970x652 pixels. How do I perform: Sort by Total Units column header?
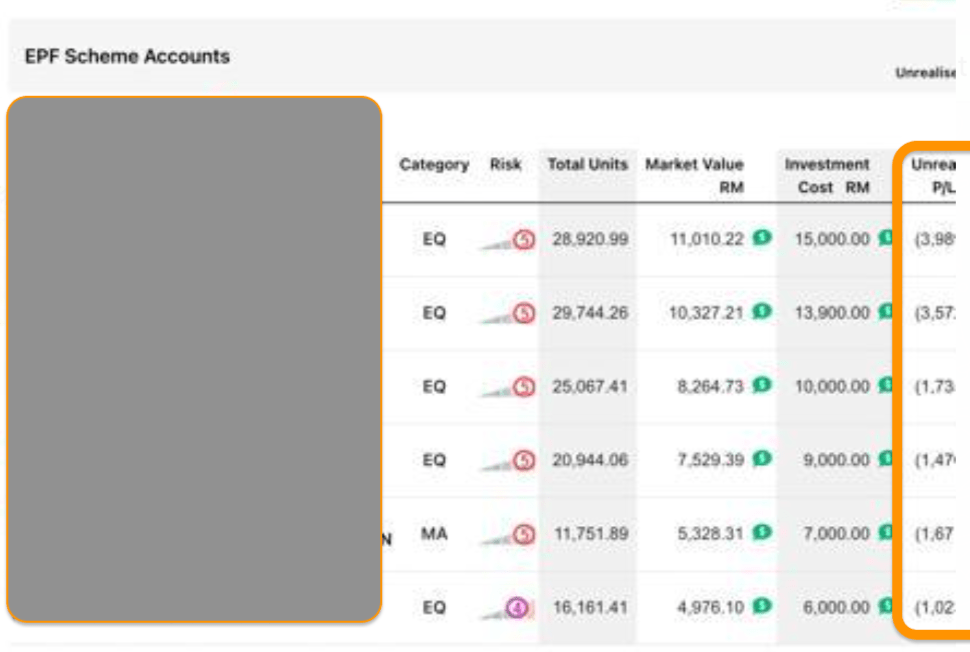587,165
